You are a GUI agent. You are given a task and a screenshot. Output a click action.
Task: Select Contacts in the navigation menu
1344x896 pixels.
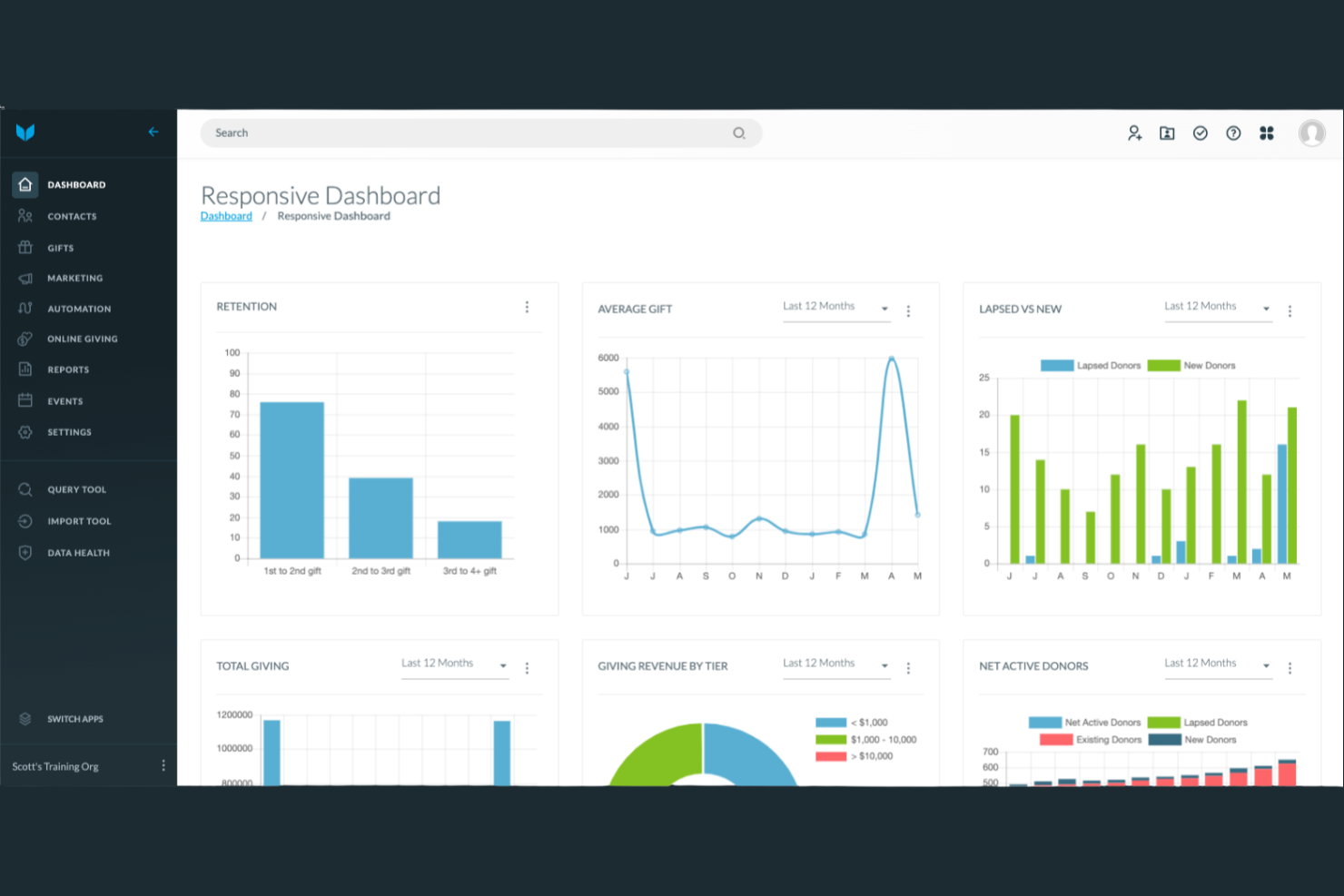pos(72,216)
